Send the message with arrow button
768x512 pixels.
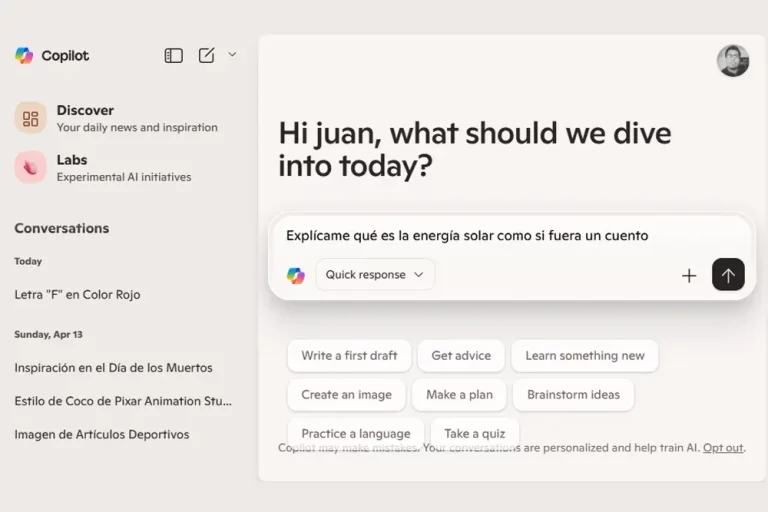point(728,275)
